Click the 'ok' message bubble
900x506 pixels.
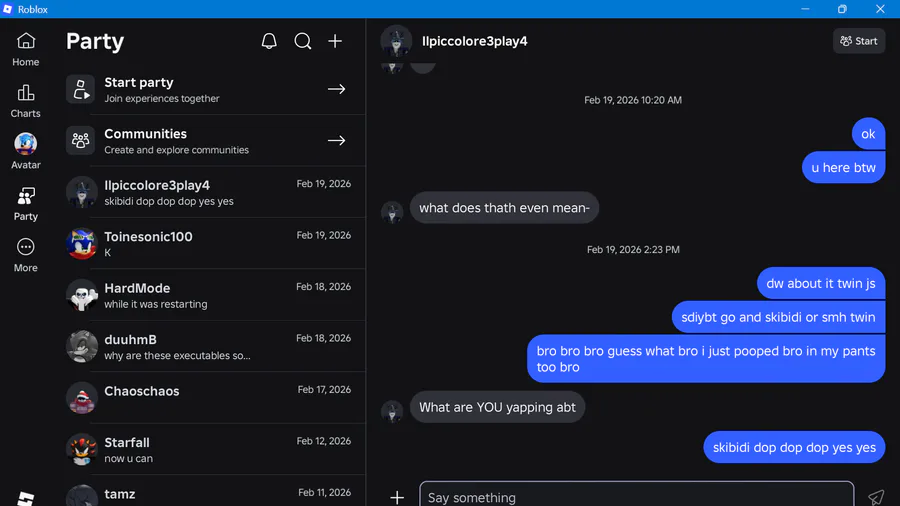tap(868, 134)
